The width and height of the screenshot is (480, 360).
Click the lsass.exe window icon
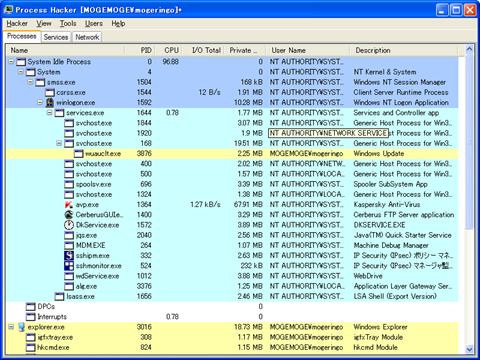(59, 296)
